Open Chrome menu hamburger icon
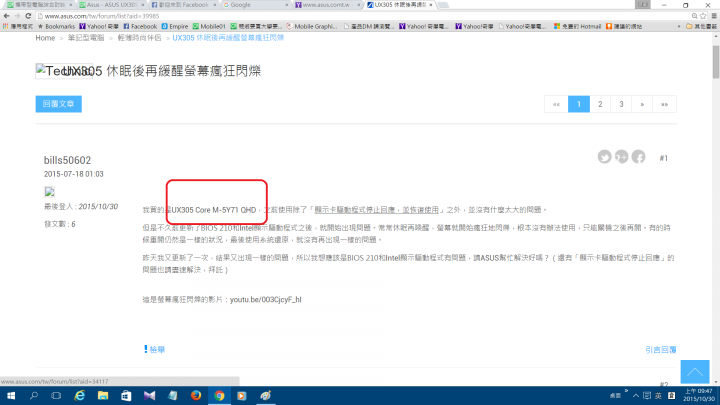 (714, 16)
